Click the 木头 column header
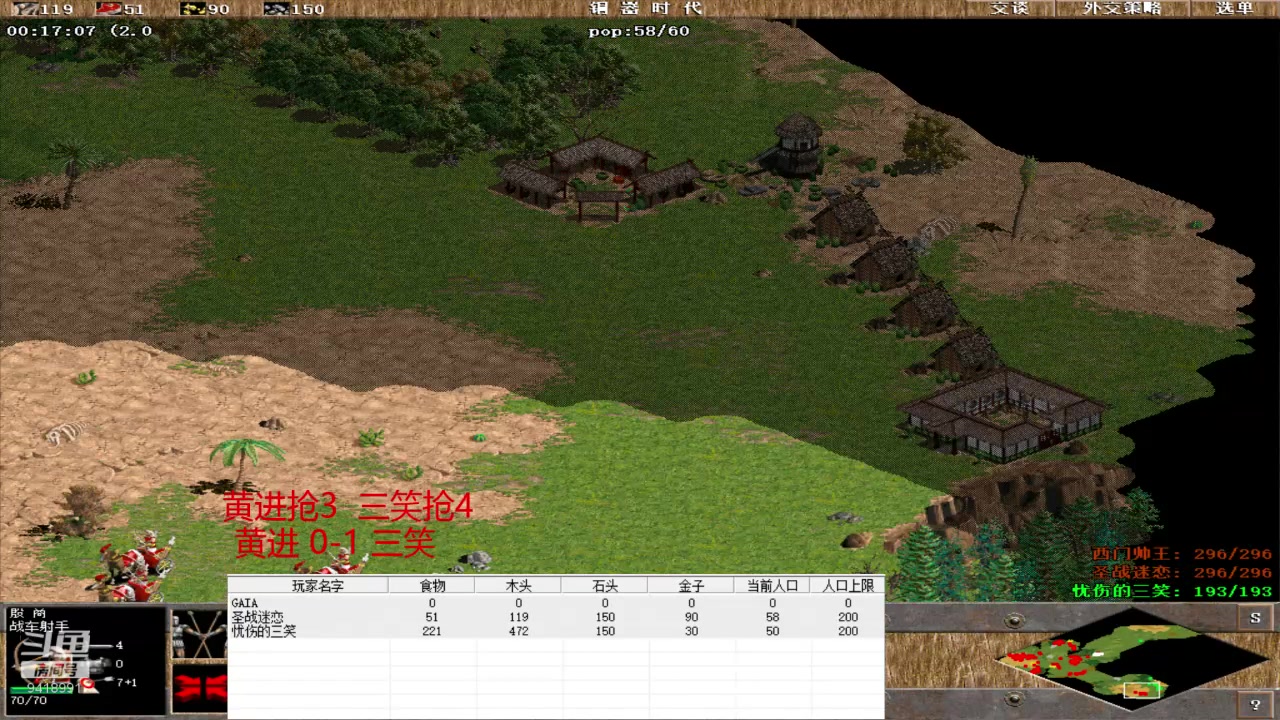1280x720 pixels. point(518,586)
